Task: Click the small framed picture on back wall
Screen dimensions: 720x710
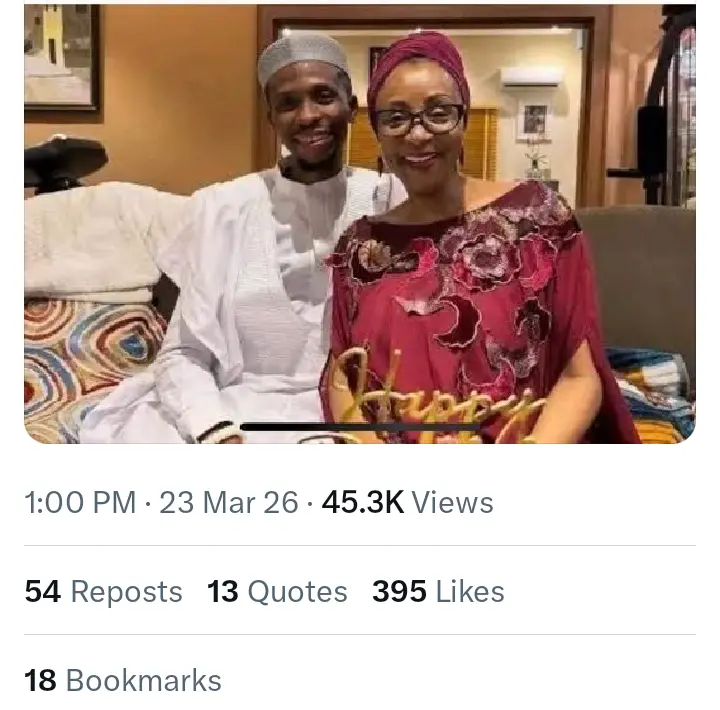Action: coord(533,120)
